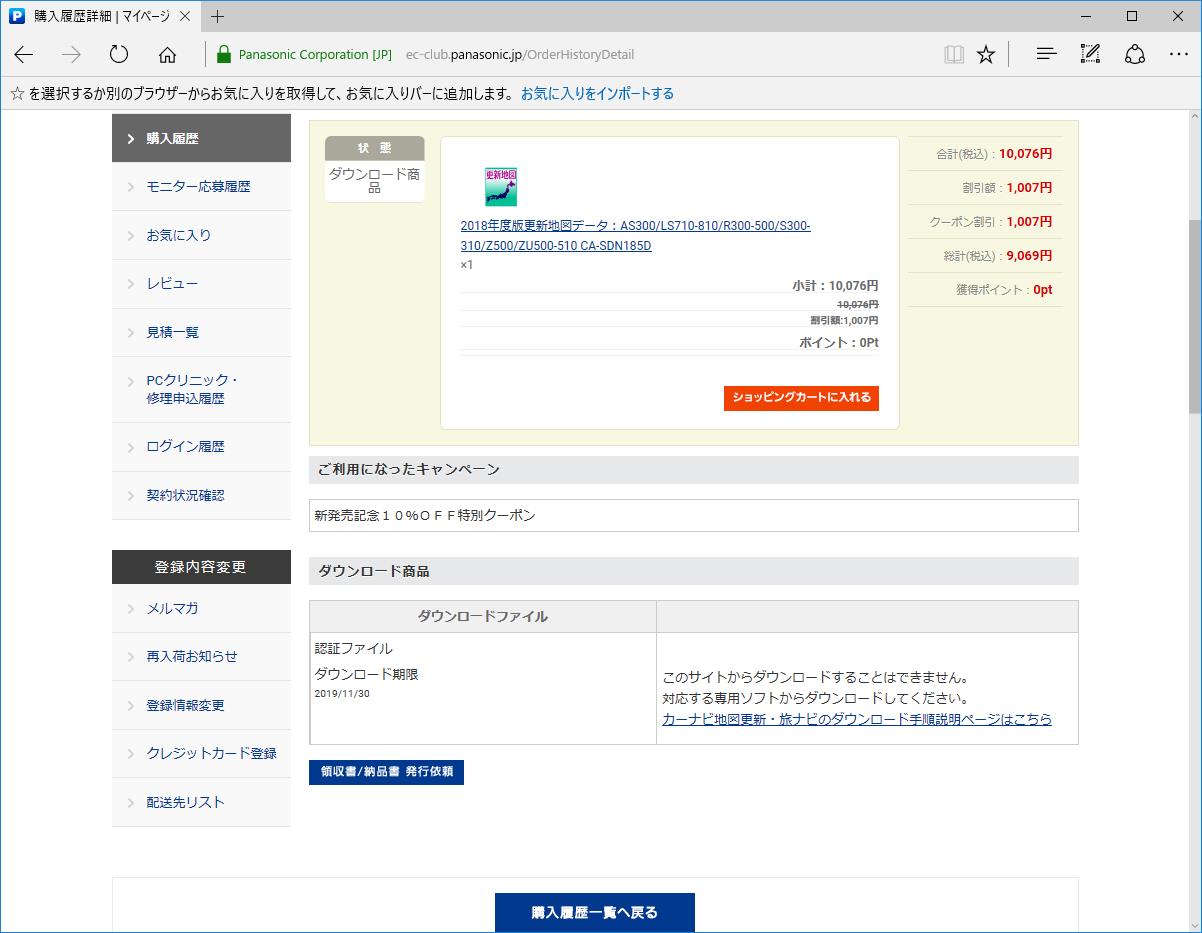The image size is (1202, 933).
Task: Click 購入履歴一覧へ戻る button
Action: click(x=594, y=912)
